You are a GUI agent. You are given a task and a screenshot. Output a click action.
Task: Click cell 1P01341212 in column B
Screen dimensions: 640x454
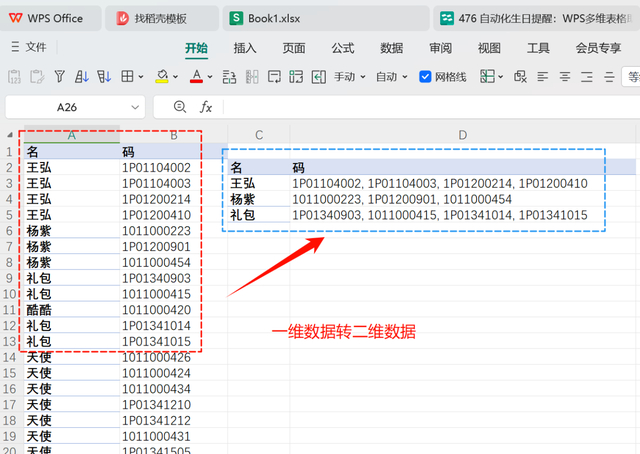point(173,421)
